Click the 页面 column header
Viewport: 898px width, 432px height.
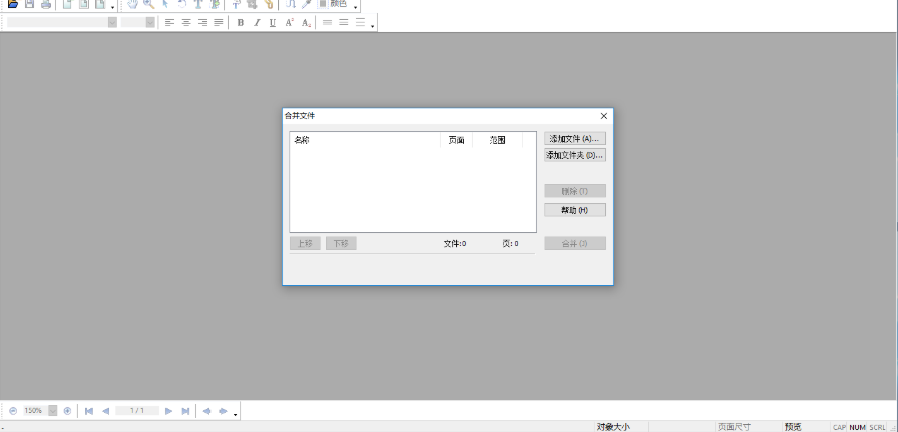click(456, 140)
